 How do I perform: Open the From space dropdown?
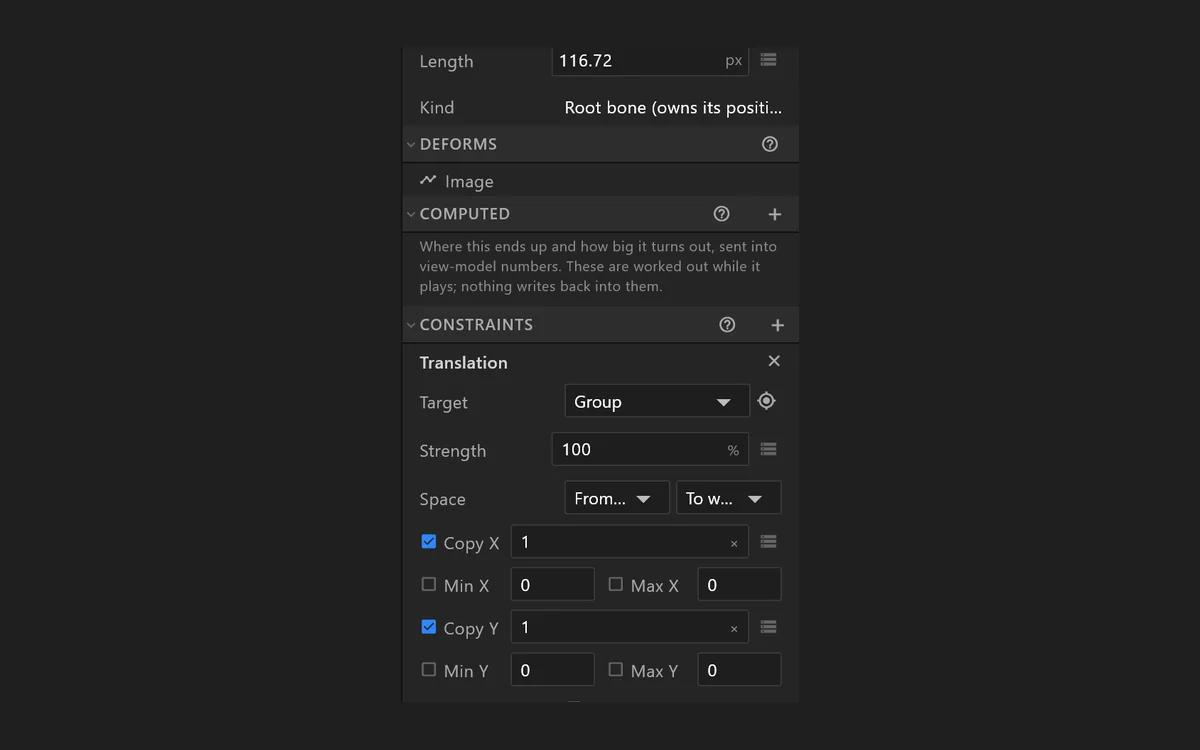click(x=617, y=498)
